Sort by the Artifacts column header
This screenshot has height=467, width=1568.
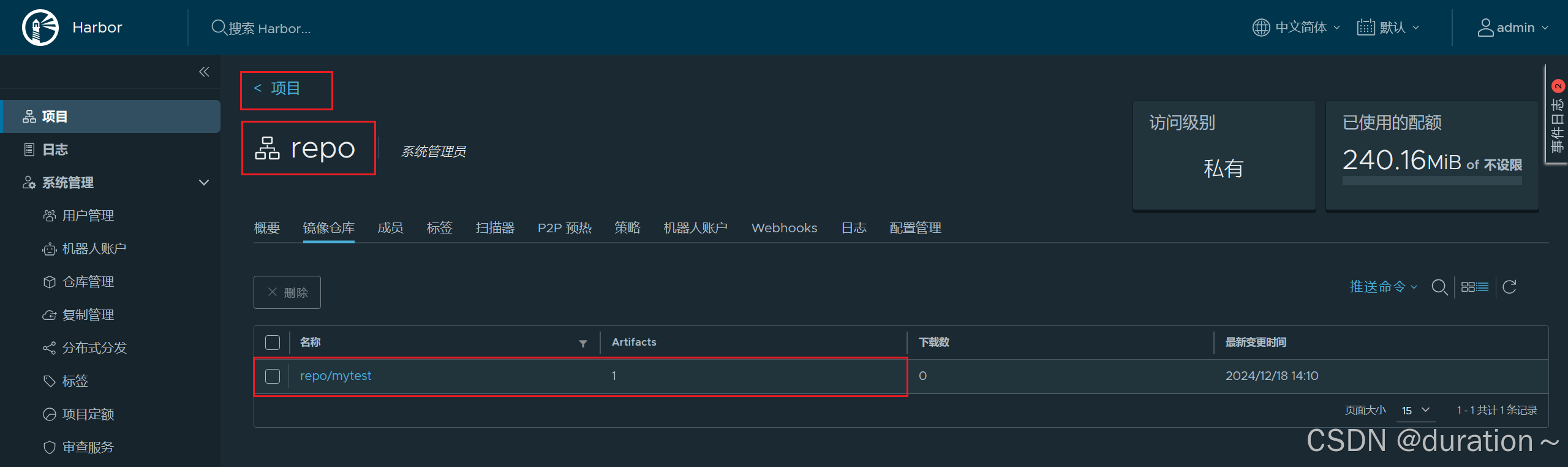[634, 342]
